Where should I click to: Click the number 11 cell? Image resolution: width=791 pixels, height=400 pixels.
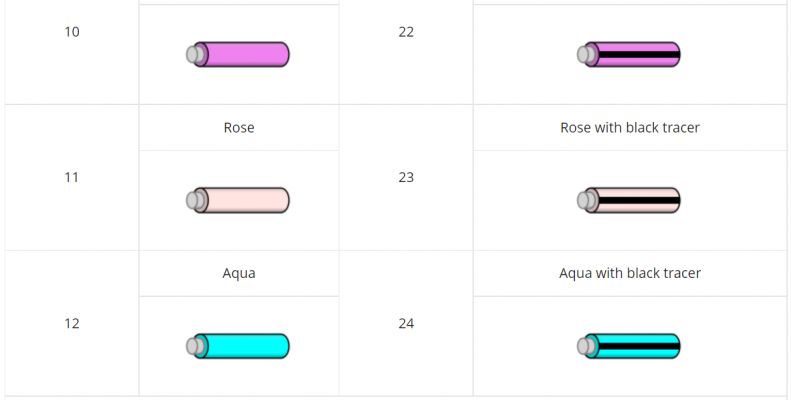(x=72, y=178)
